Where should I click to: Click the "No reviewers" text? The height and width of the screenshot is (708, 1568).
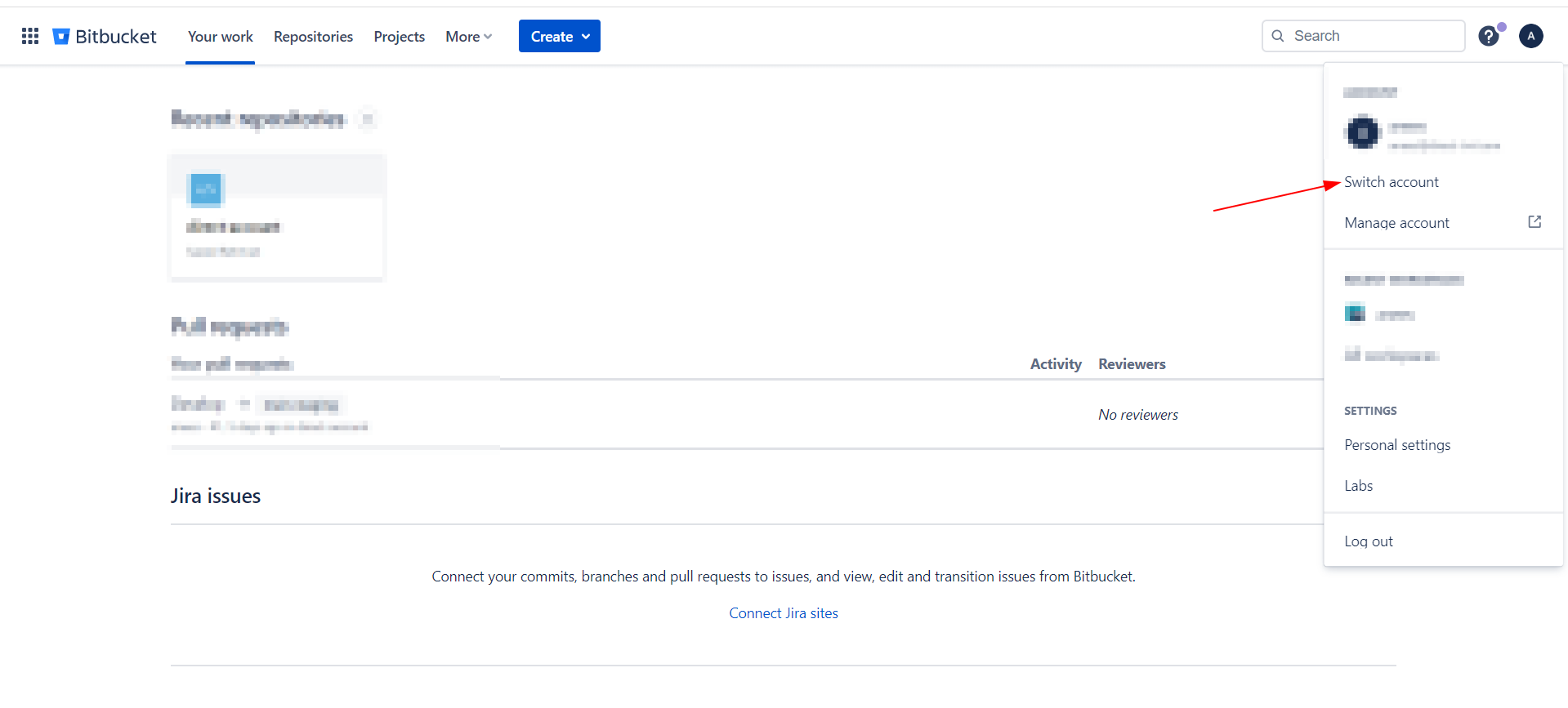click(x=1138, y=415)
